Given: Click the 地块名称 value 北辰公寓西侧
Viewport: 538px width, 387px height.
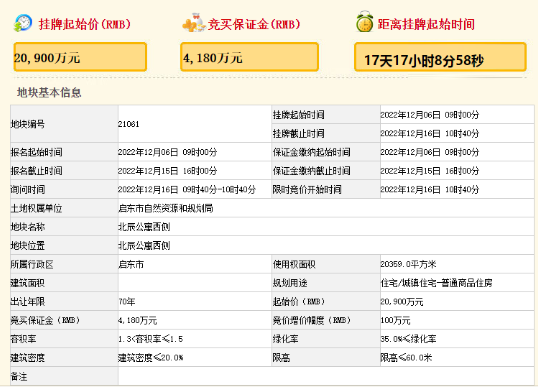Looking at the screenshot, I should [144, 227].
